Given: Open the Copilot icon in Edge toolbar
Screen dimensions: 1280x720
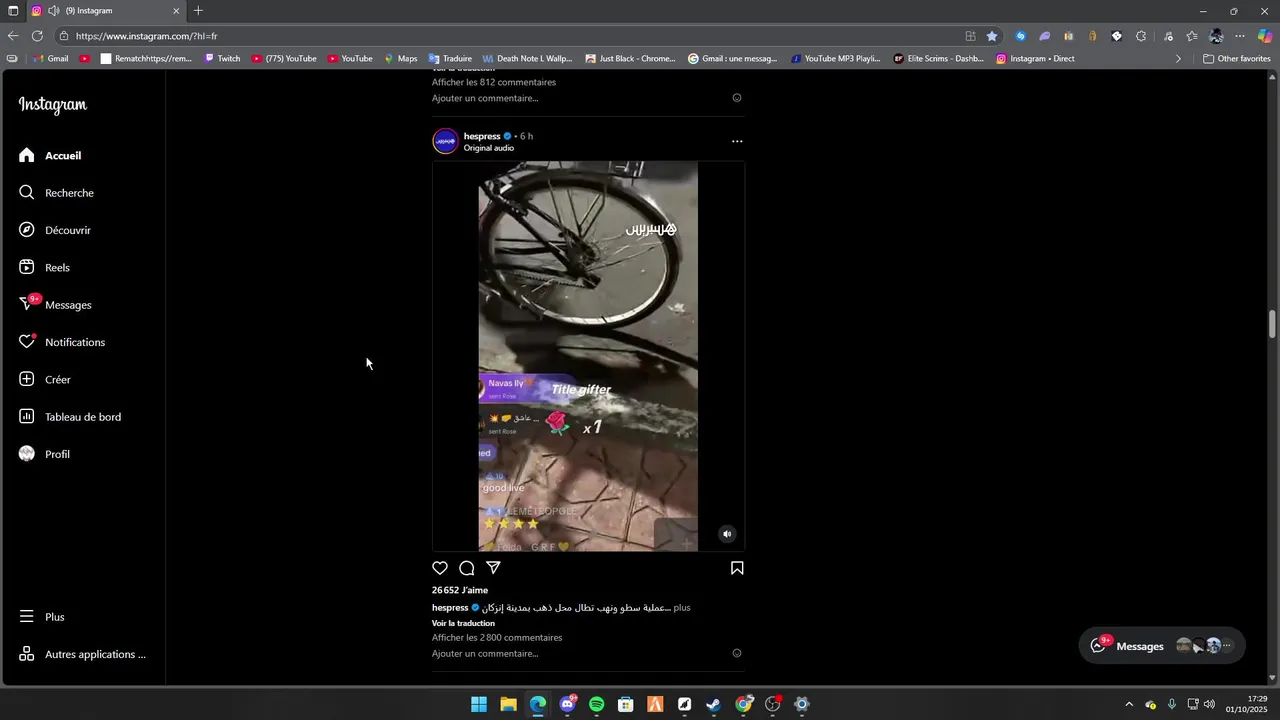Looking at the screenshot, I should (x=1265, y=36).
